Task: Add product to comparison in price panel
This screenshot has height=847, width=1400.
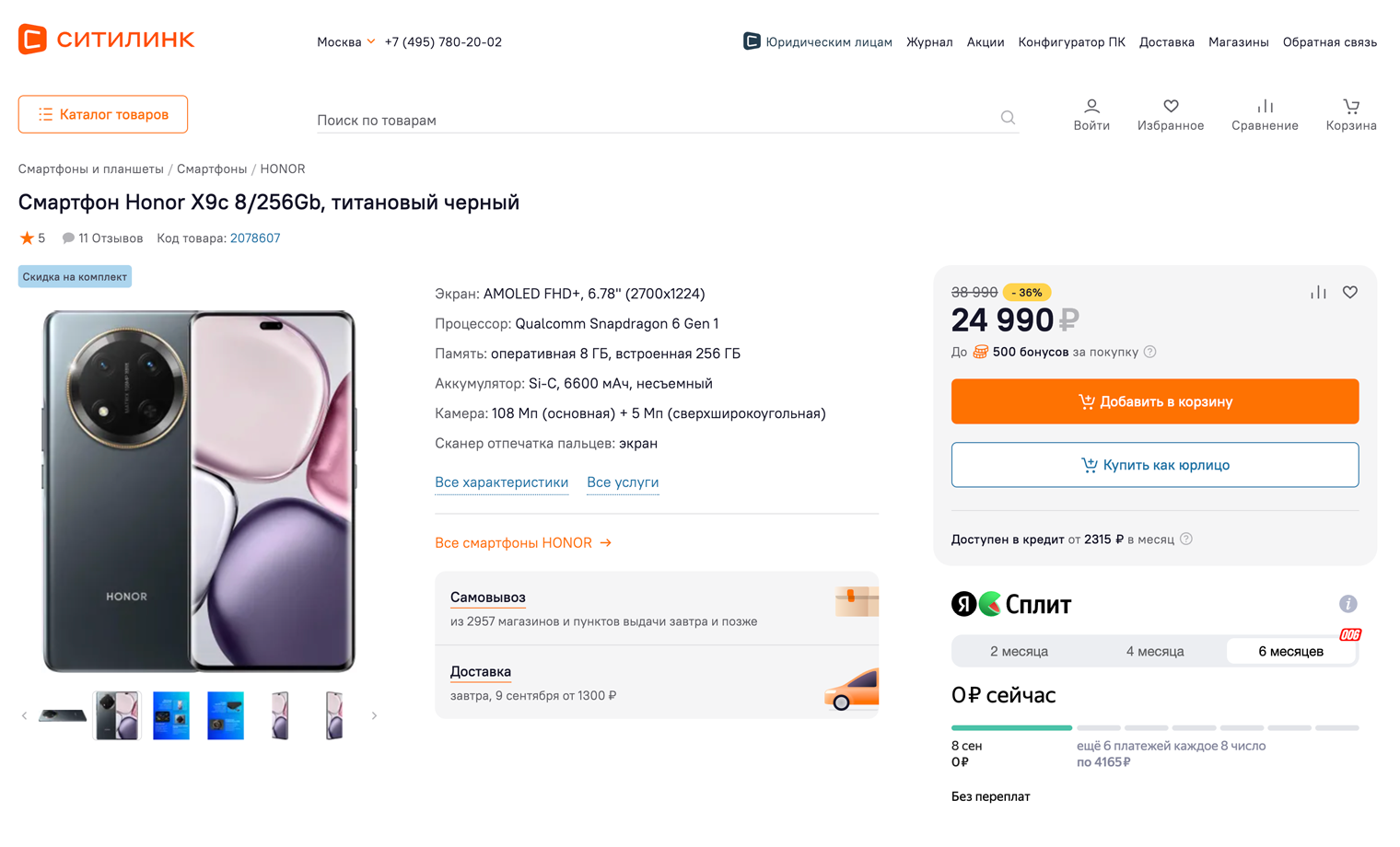Action: pos(1318,292)
